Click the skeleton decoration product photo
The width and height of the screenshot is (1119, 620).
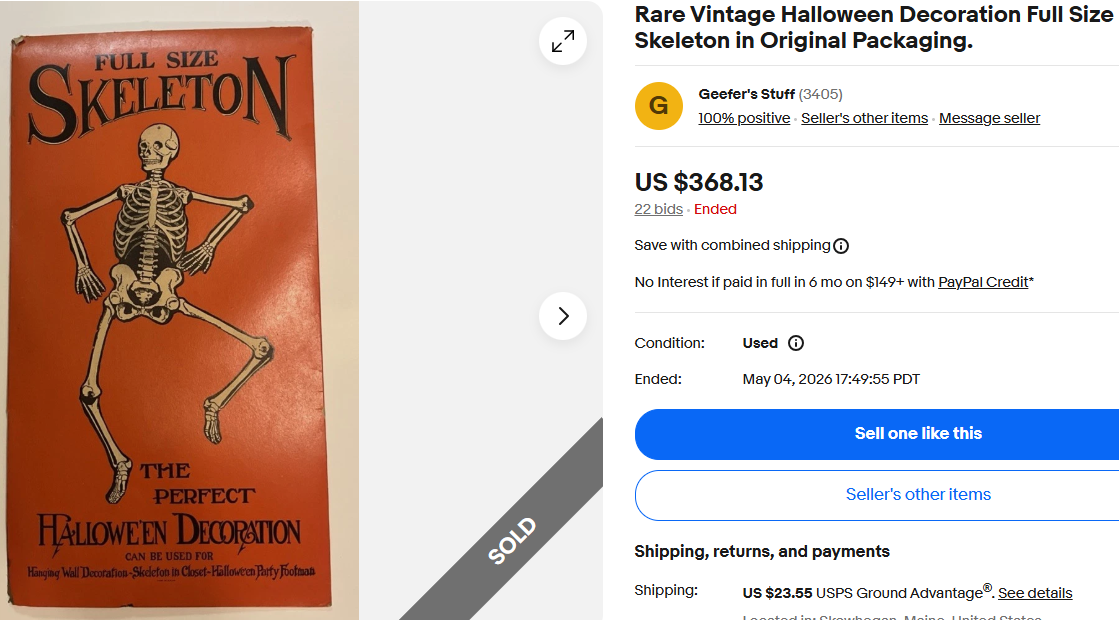coord(170,314)
